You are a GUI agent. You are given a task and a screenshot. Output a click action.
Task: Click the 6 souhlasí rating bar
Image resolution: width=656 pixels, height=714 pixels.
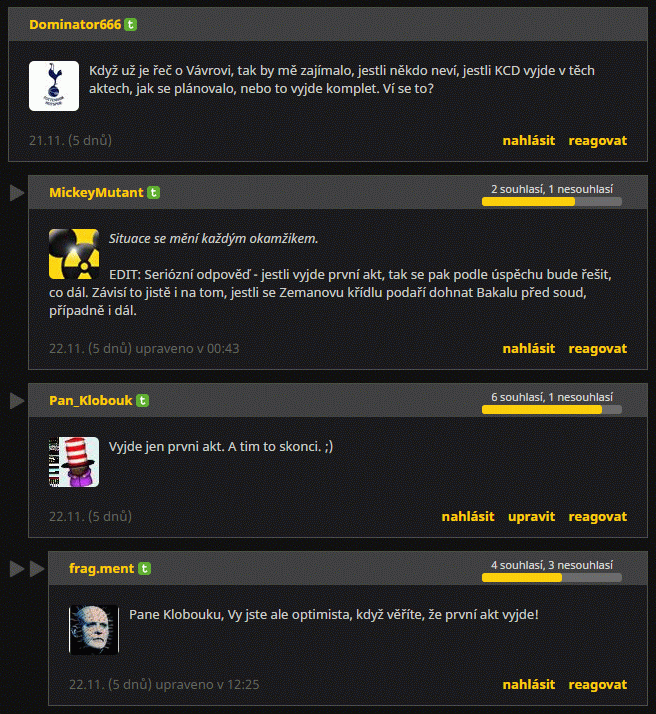click(552, 410)
